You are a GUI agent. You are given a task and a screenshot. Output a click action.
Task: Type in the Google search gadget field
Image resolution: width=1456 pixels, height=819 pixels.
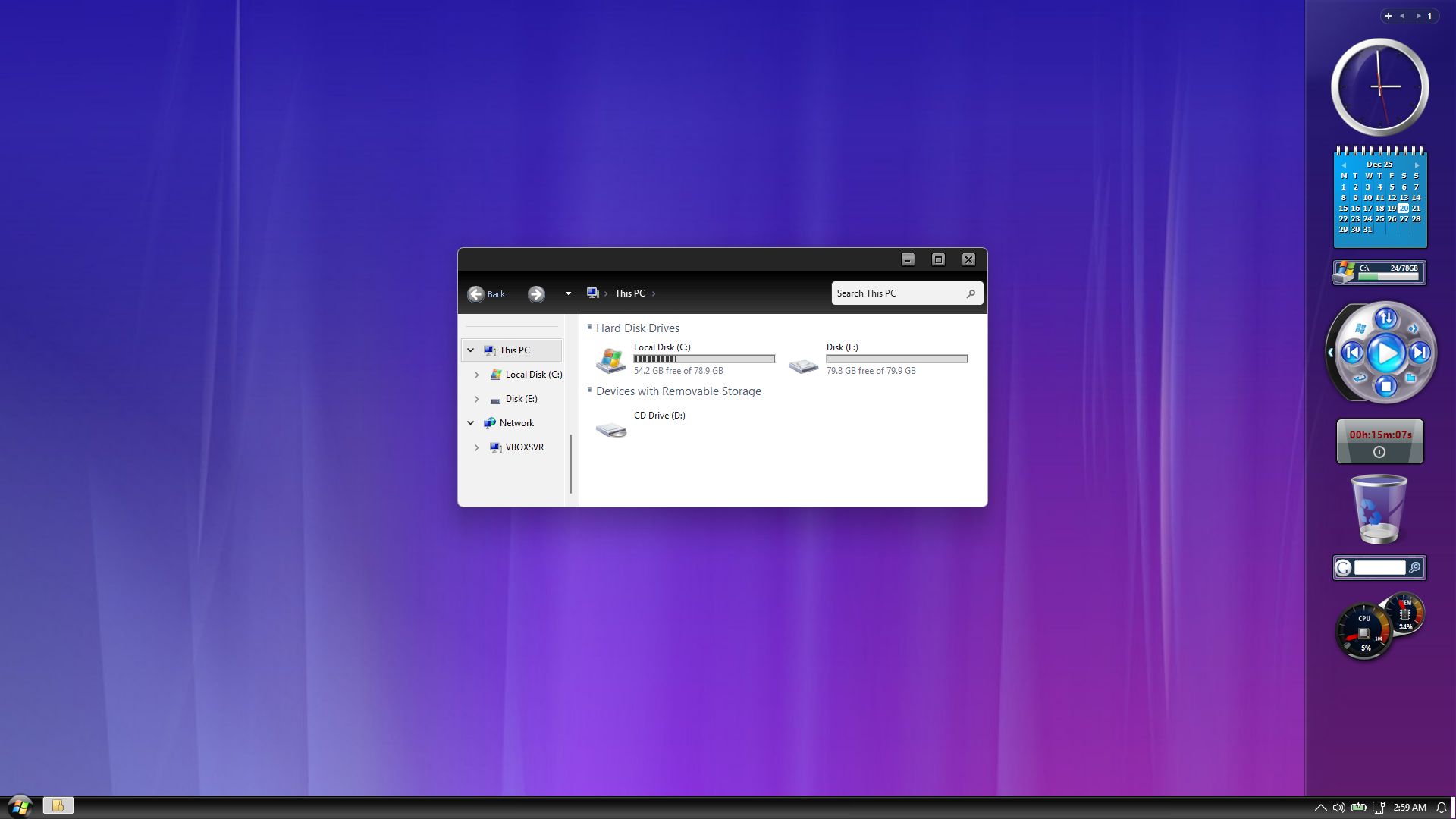pos(1379,567)
